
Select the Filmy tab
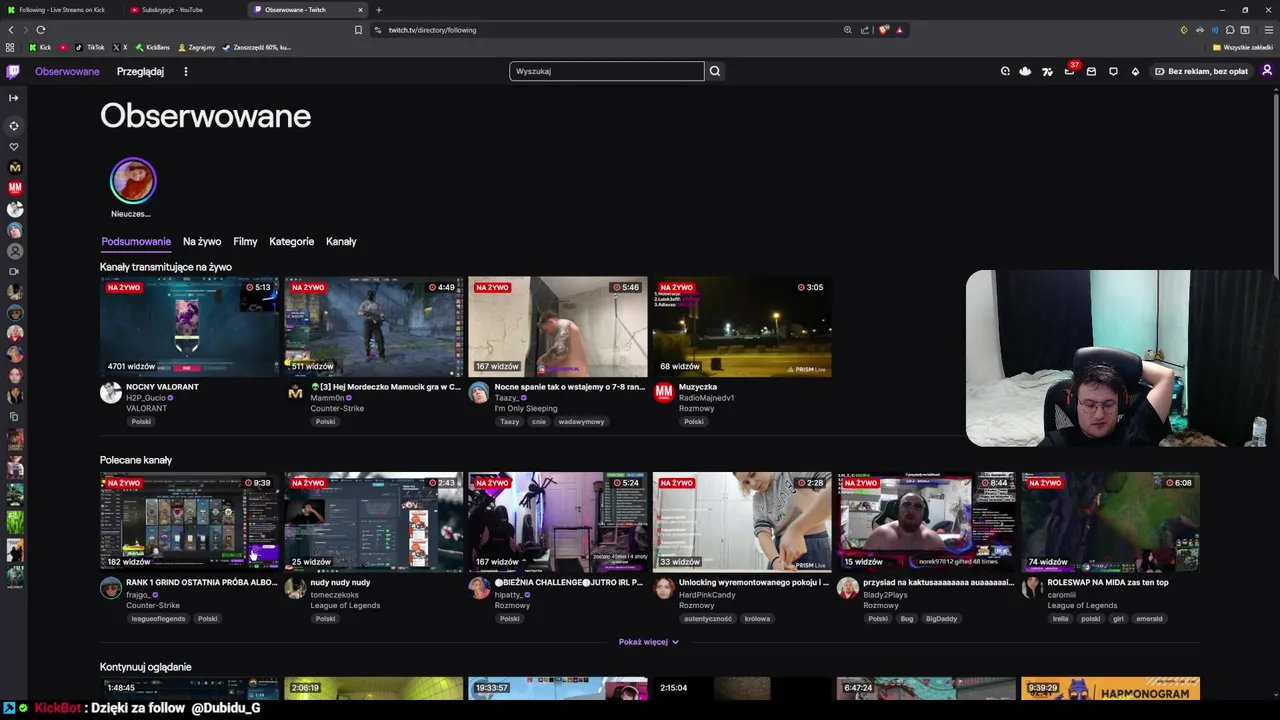tap(245, 241)
